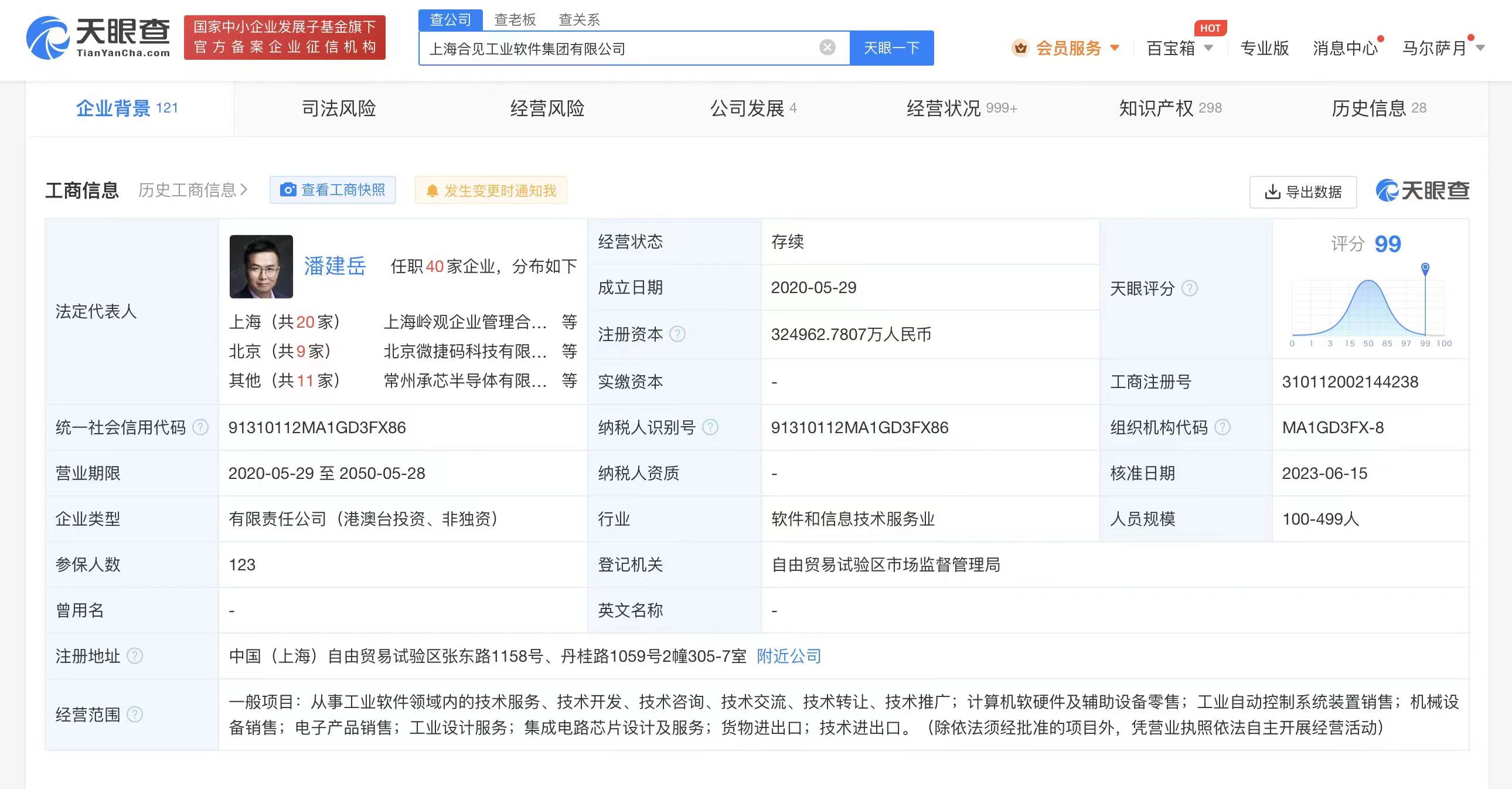Click the 发生变更时通知我 button
This screenshot has height=789, width=1512.
(491, 190)
